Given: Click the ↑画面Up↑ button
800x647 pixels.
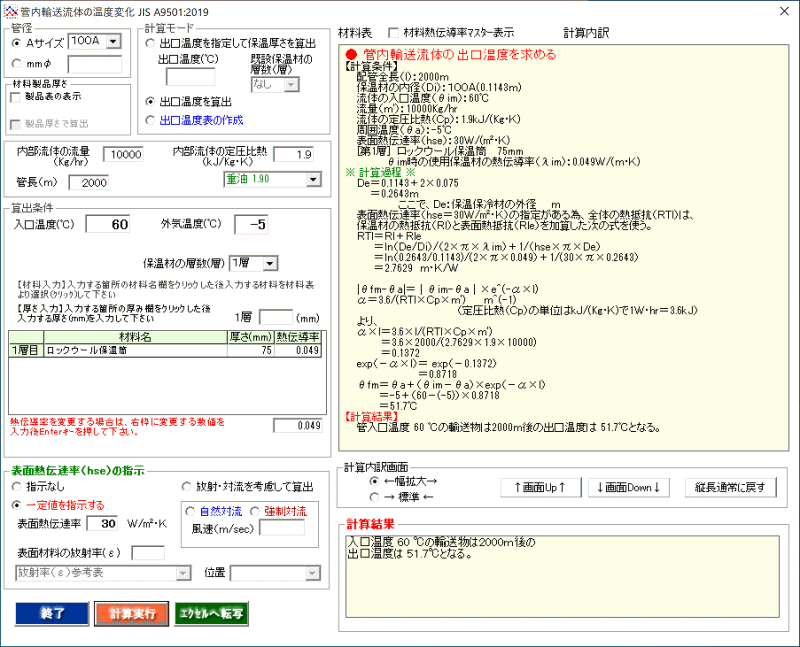Looking at the screenshot, I should 540,487.
